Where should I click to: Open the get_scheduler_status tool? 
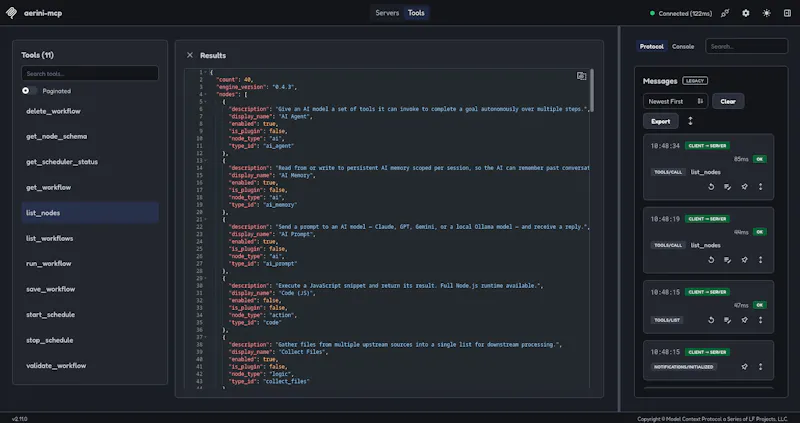point(90,162)
